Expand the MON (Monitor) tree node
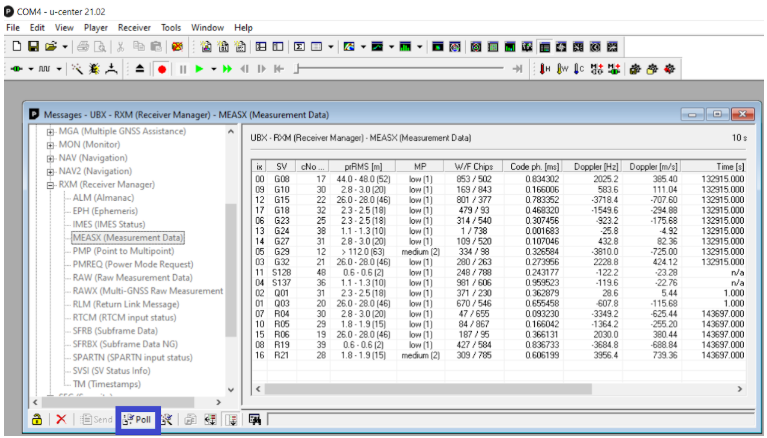 [50, 145]
